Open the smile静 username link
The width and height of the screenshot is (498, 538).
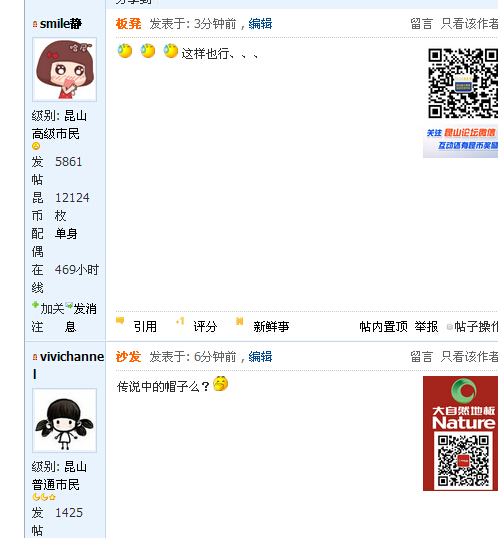[61, 24]
